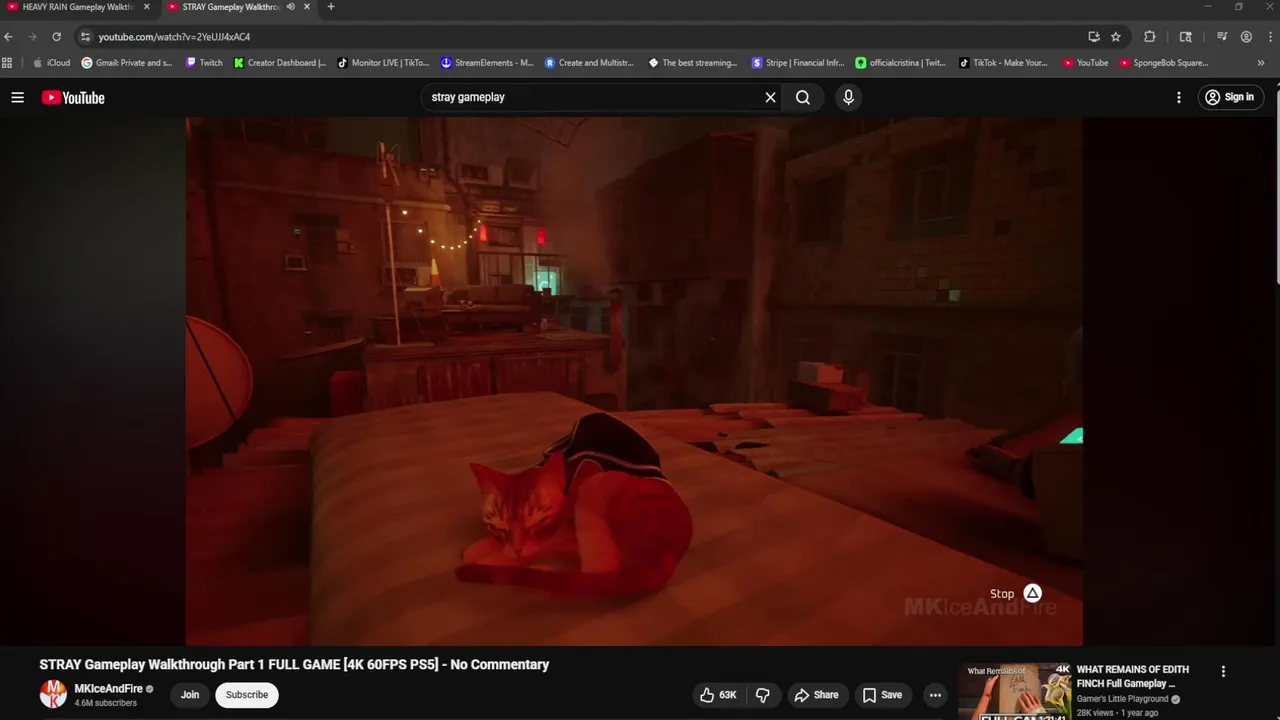
Task: Close the STRAY Gameplay browser tab
Action: click(x=307, y=7)
